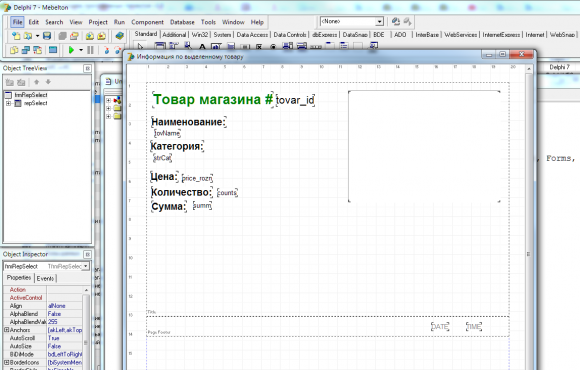The image size is (580, 370).
Task: Switch to the Events tab
Action: 45,278
